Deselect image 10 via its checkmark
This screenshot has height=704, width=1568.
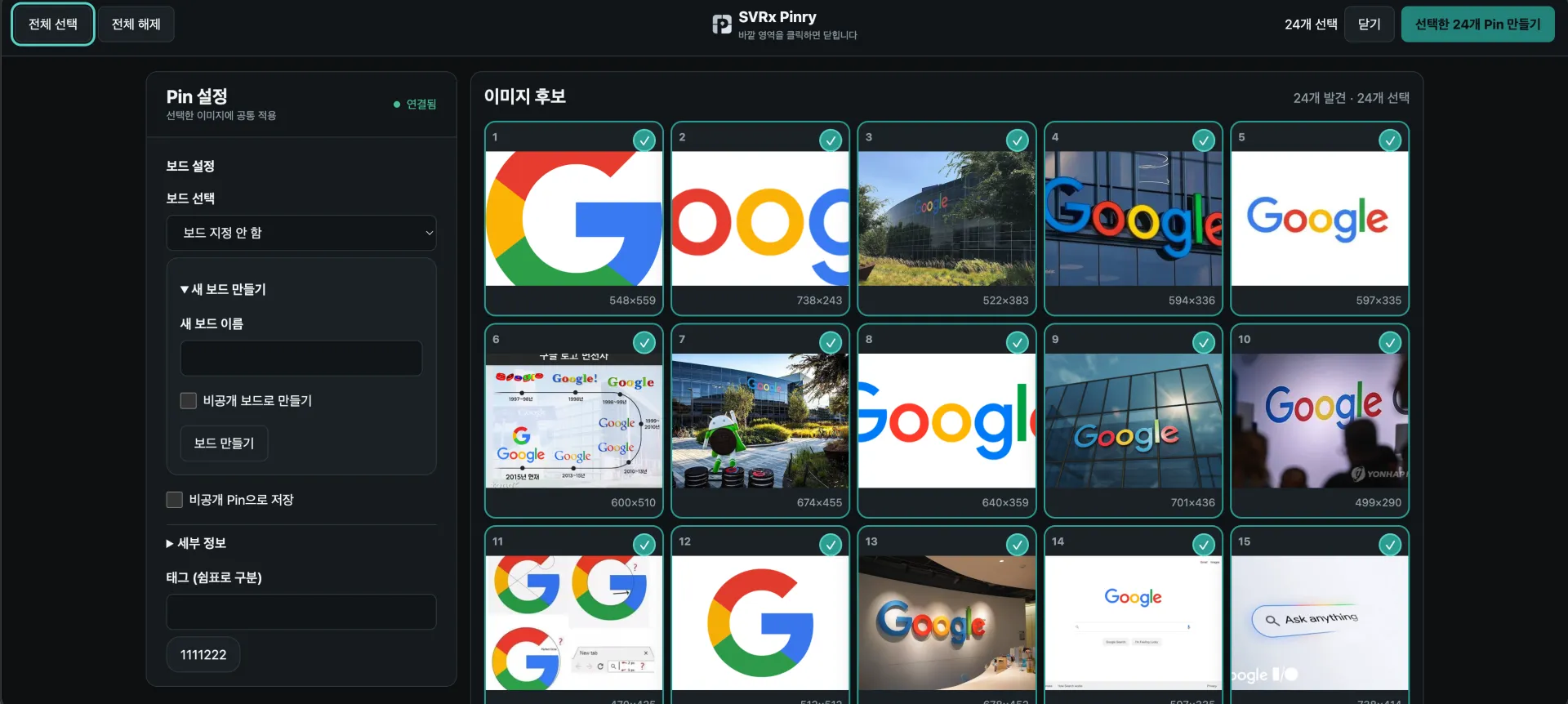(x=1390, y=343)
